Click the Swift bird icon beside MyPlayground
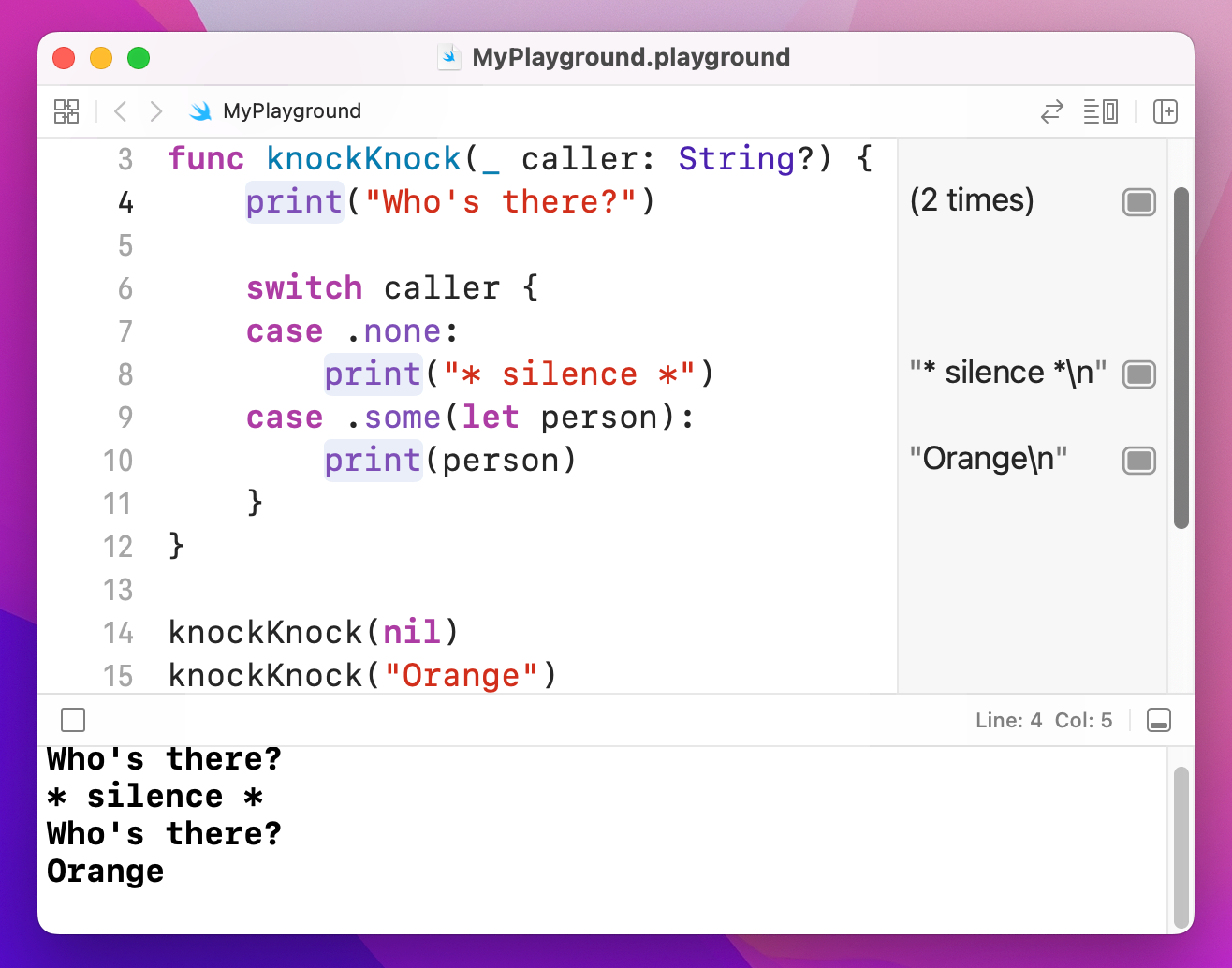 point(199,110)
